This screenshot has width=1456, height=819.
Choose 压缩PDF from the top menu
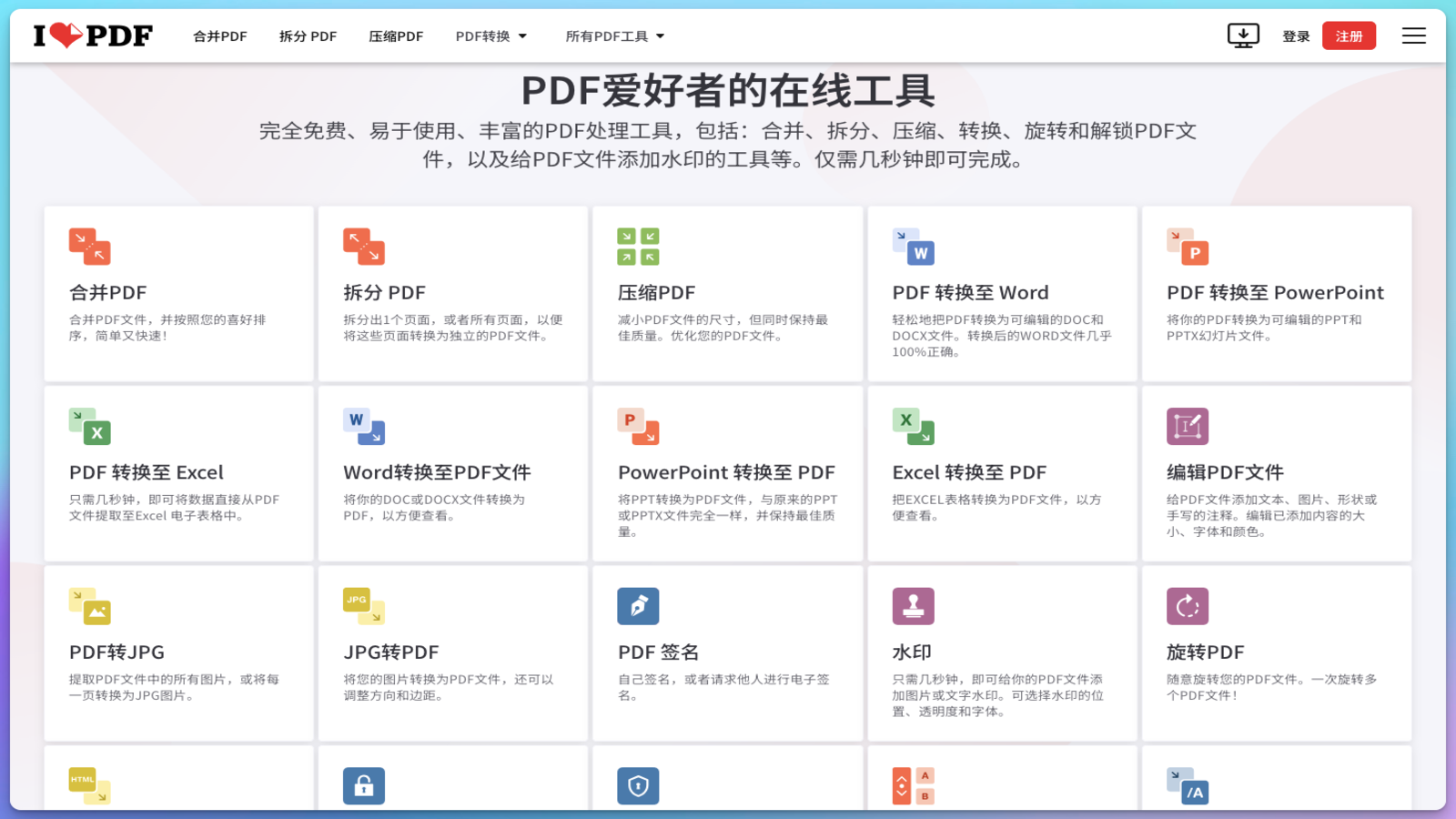396,36
